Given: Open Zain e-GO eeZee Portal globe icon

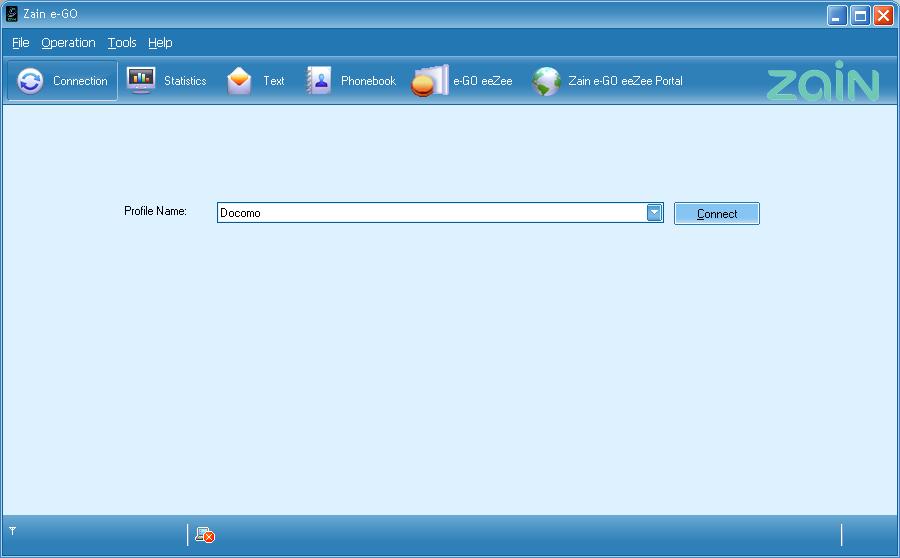Looking at the screenshot, I should pos(546,81).
